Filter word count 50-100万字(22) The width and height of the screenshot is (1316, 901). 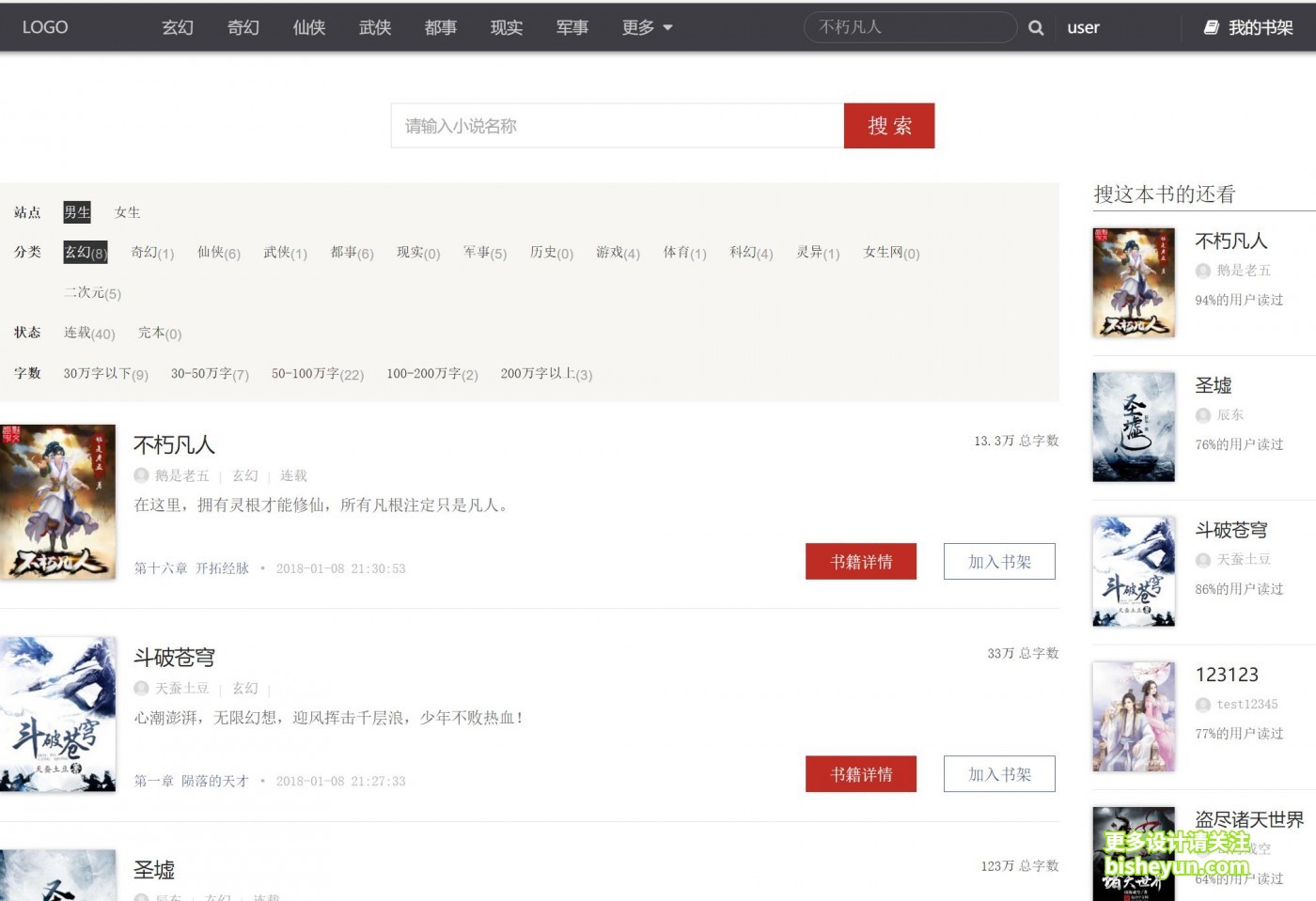coord(318,374)
